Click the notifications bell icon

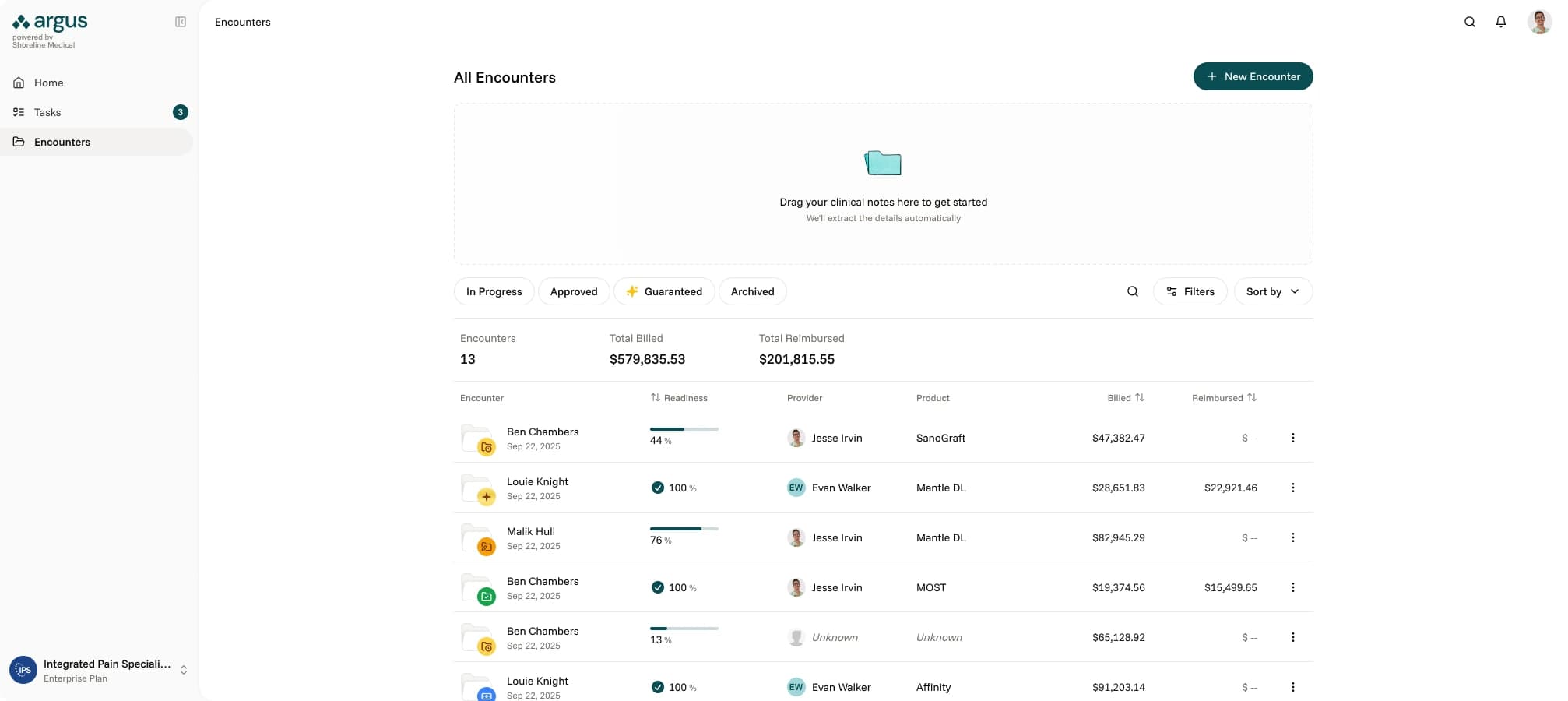(1500, 22)
